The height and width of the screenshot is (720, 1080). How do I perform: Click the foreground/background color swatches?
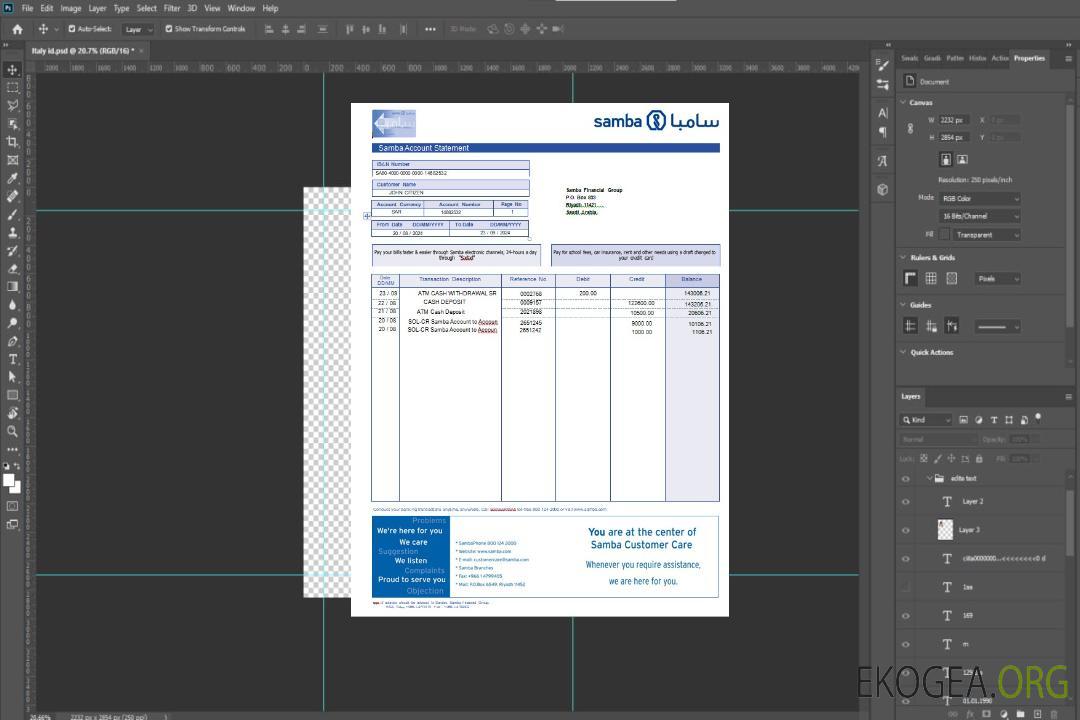click(12, 484)
